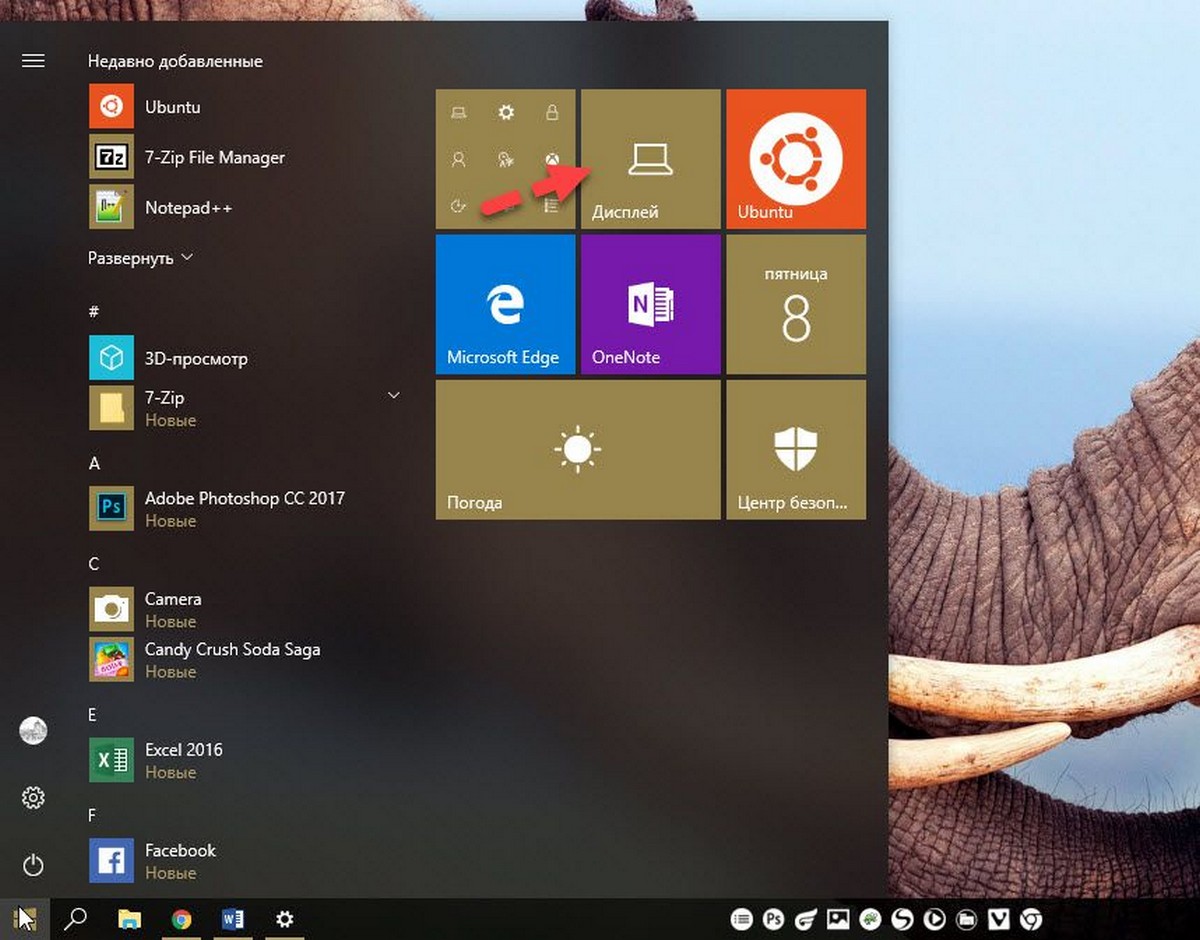Click the A letter header
This screenshot has width=1200, height=940.
[94, 463]
